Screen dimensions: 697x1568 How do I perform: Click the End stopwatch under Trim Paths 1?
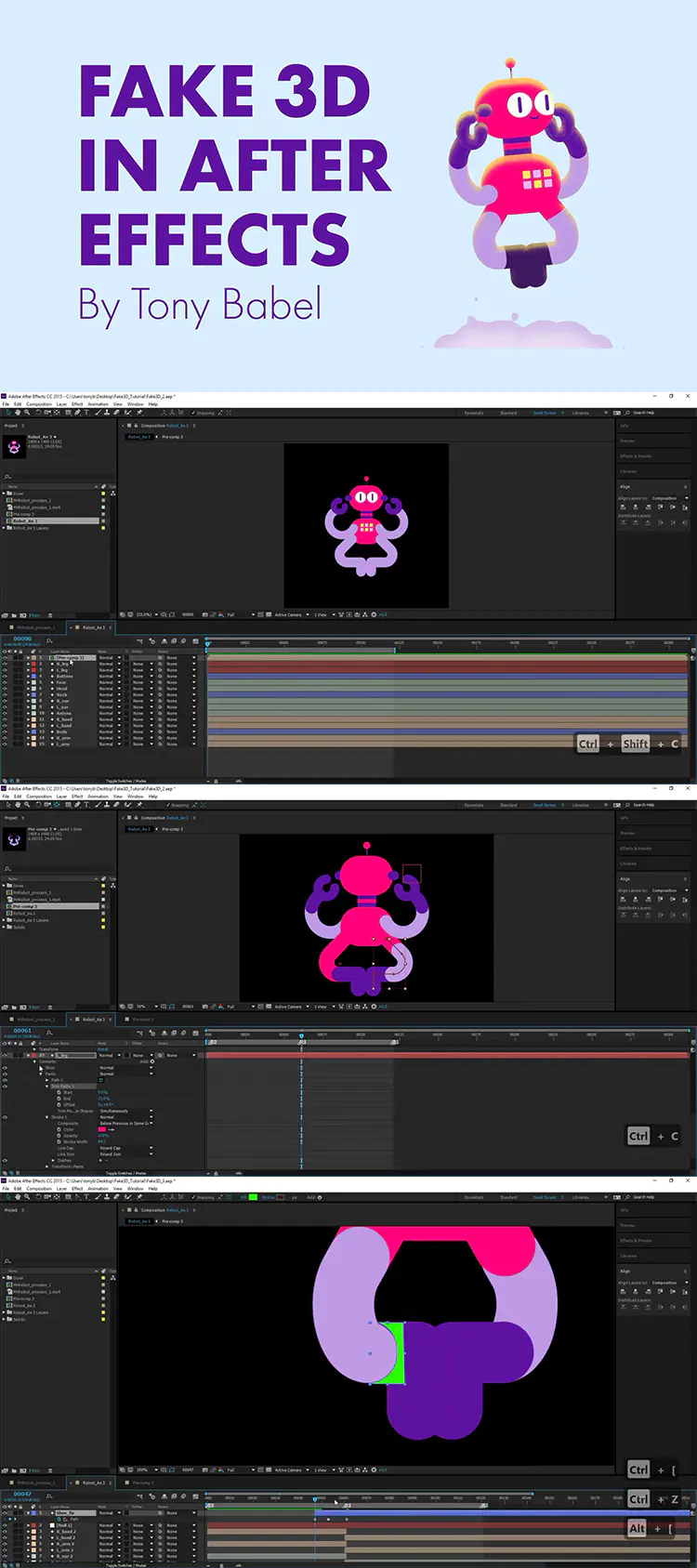59,1099
